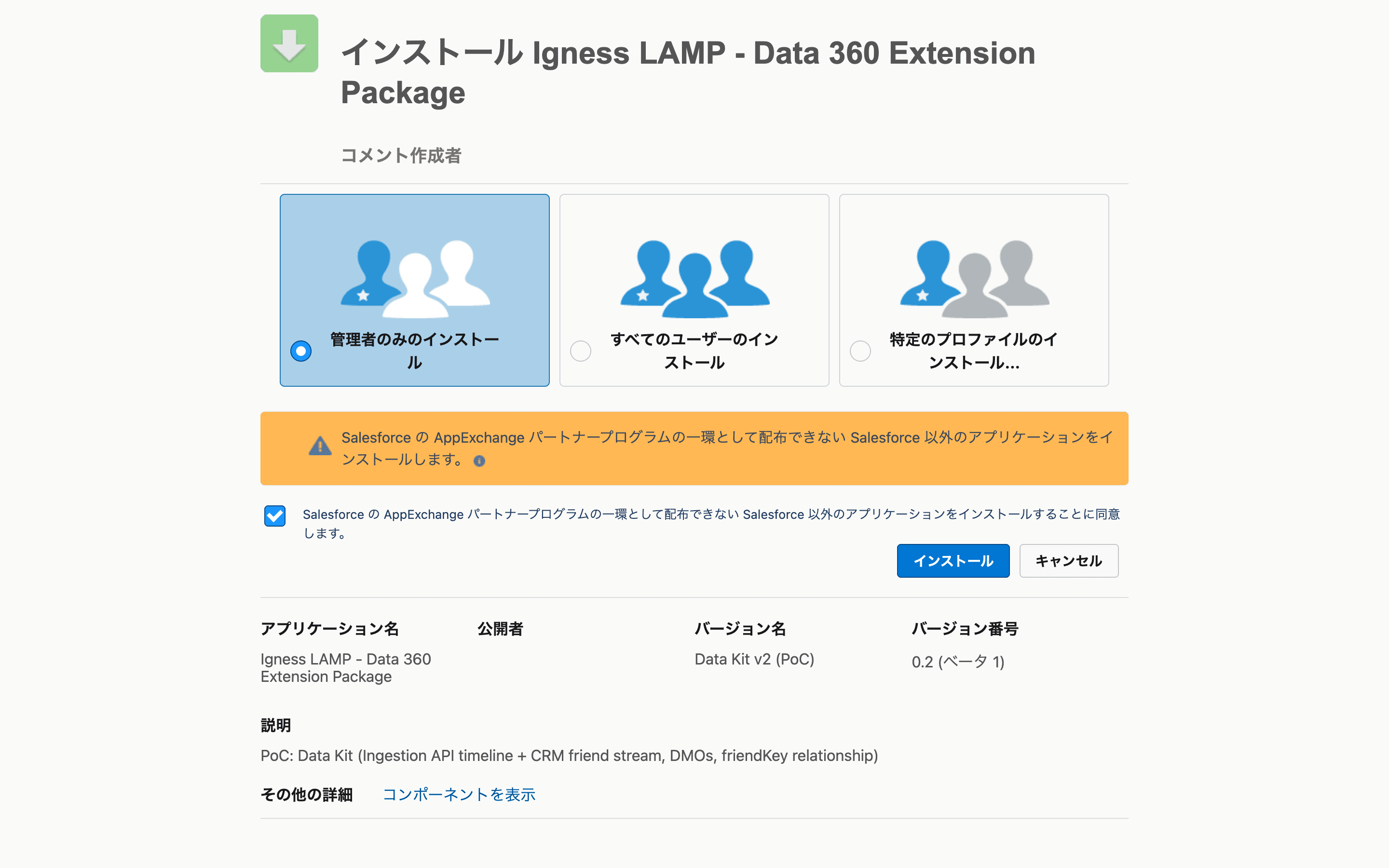Click the agreement text beside the checkbox
The width and height of the screenshot is (1389, 868).
711,524
